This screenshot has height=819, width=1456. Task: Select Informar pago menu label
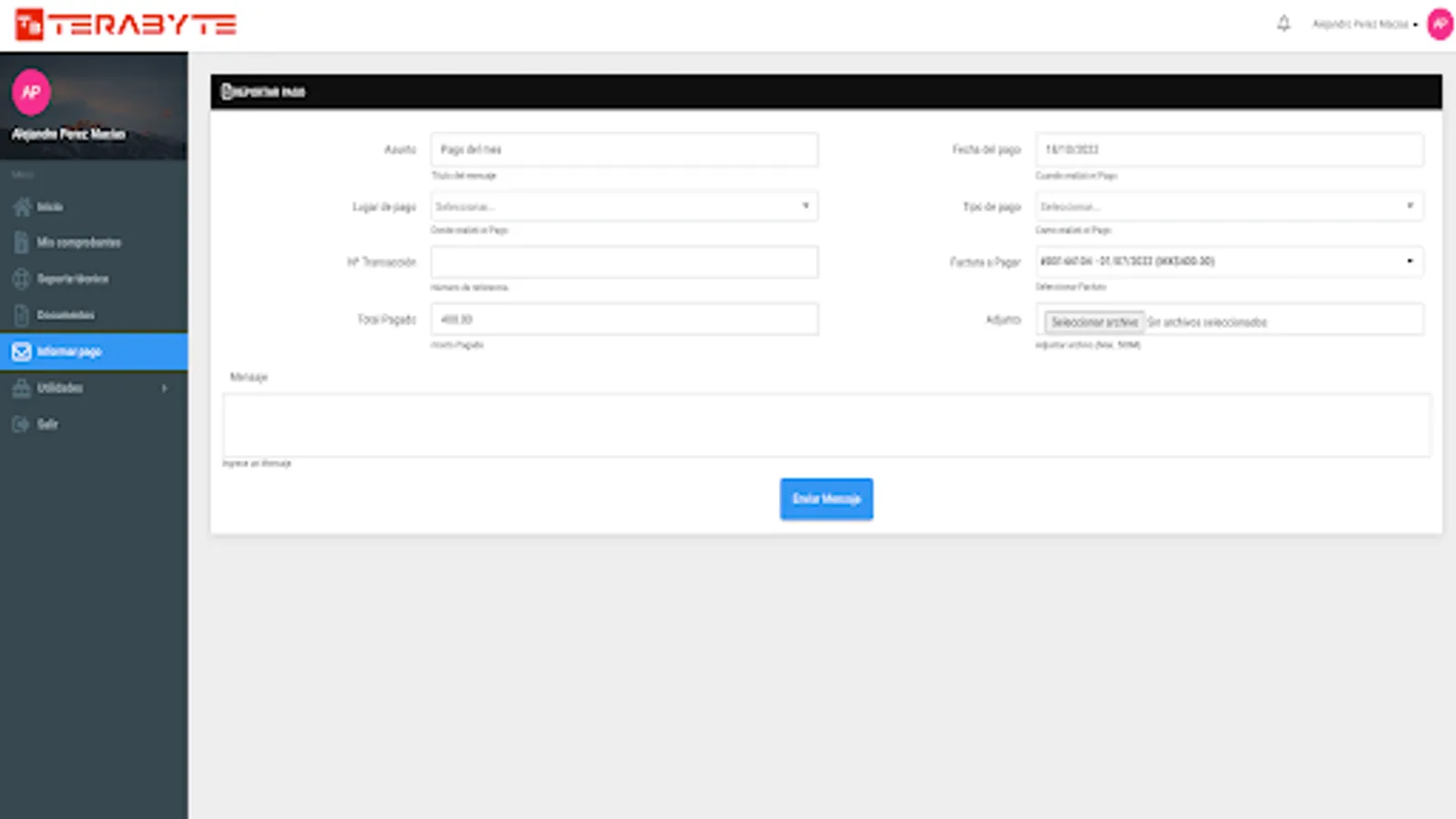pos(69,351)
